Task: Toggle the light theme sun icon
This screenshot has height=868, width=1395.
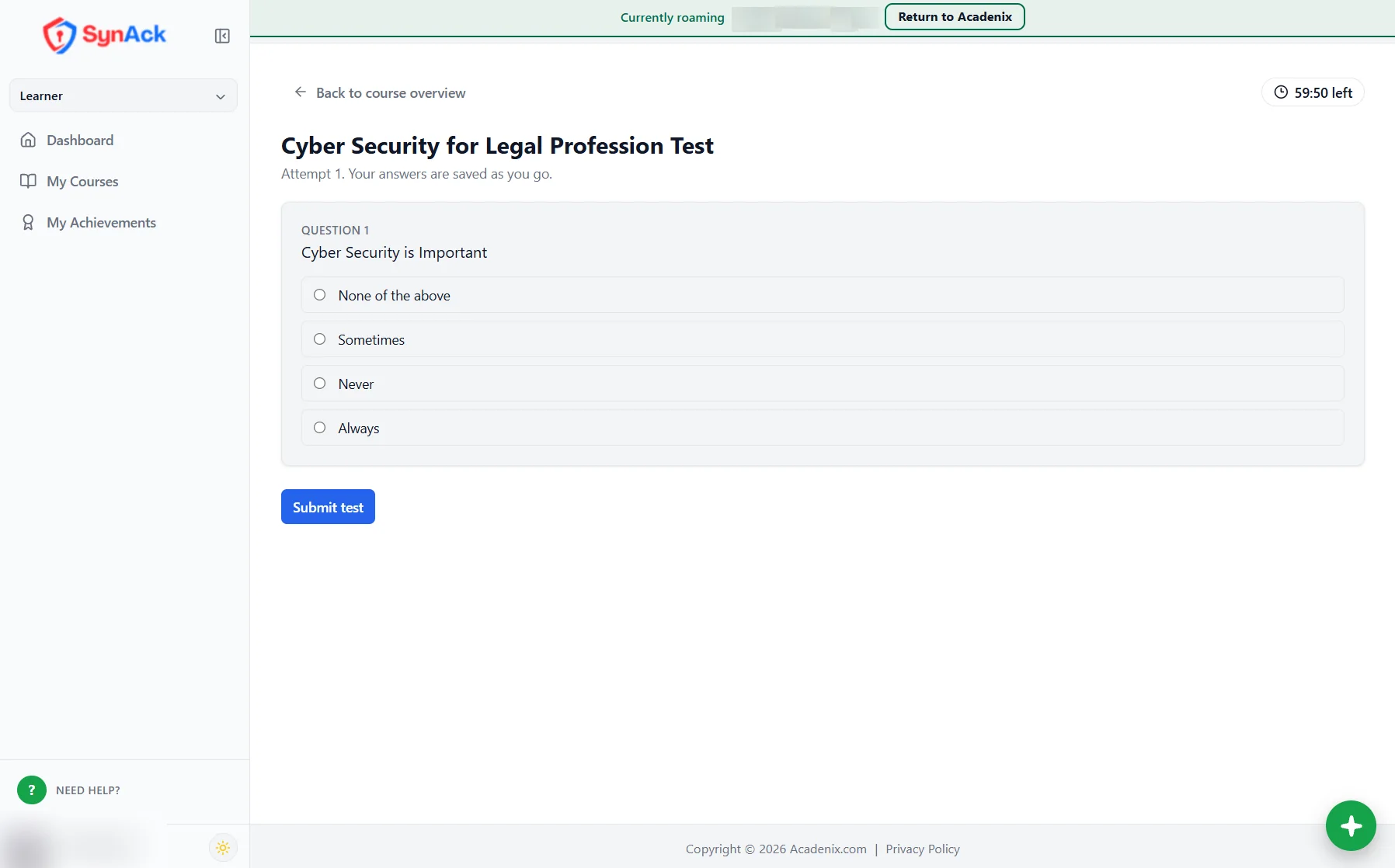Action: click(223, 848)
